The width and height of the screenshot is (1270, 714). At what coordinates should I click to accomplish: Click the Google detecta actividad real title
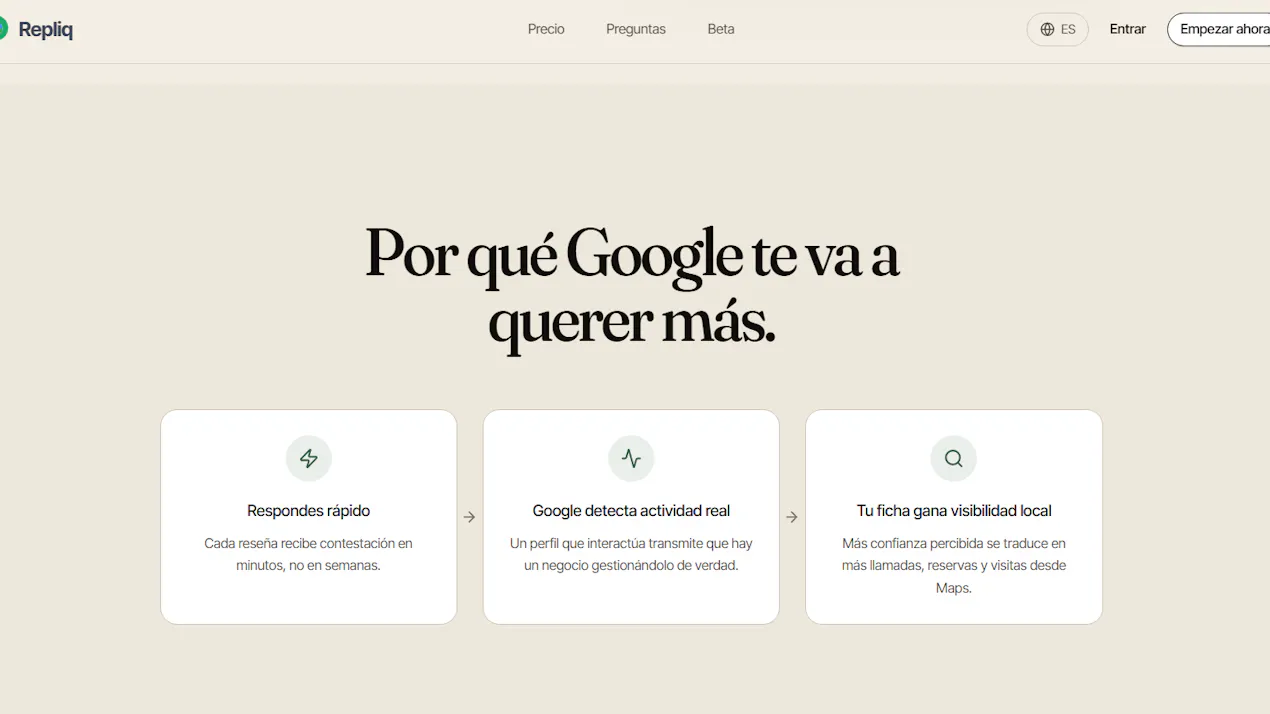pos(631,511)
